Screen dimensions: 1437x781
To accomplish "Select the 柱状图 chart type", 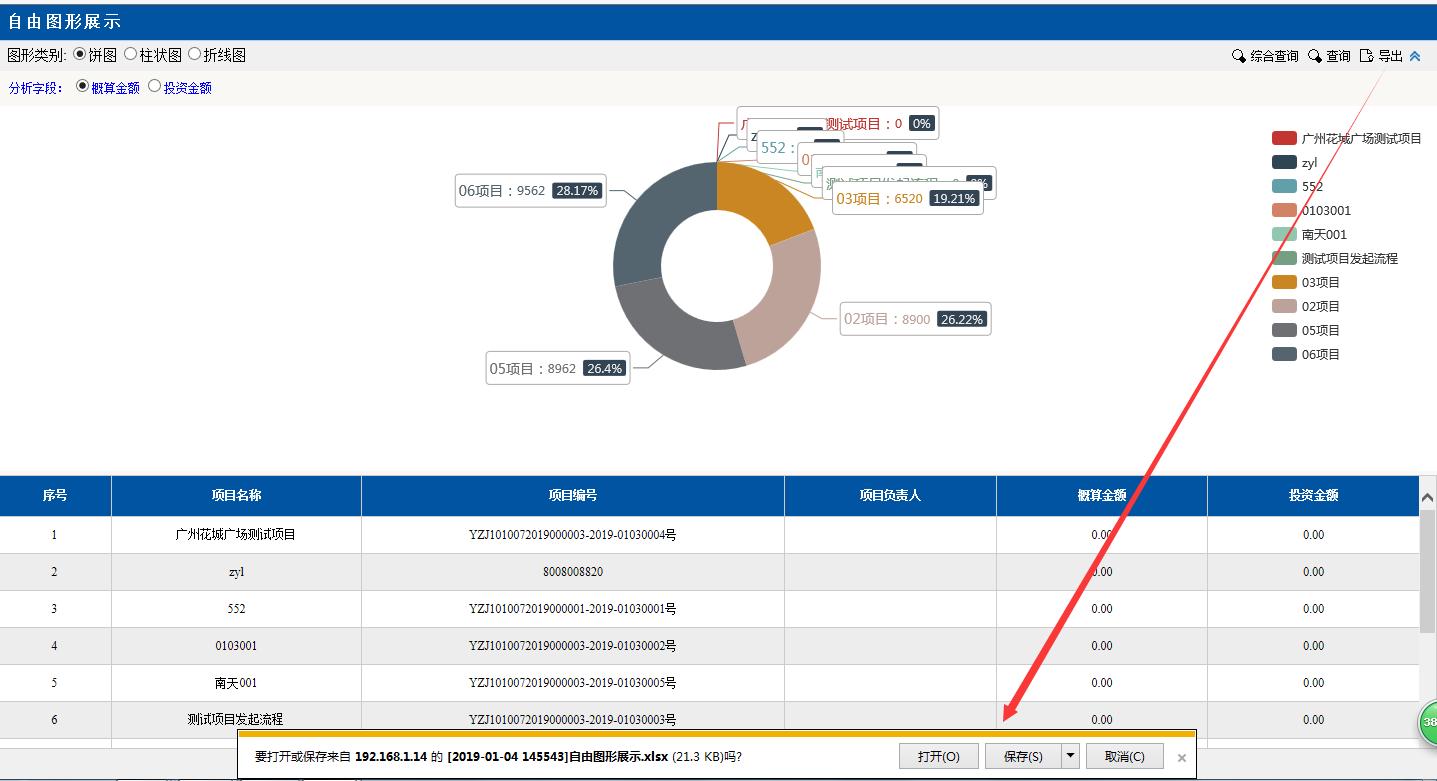I will [x=131, y=55].
